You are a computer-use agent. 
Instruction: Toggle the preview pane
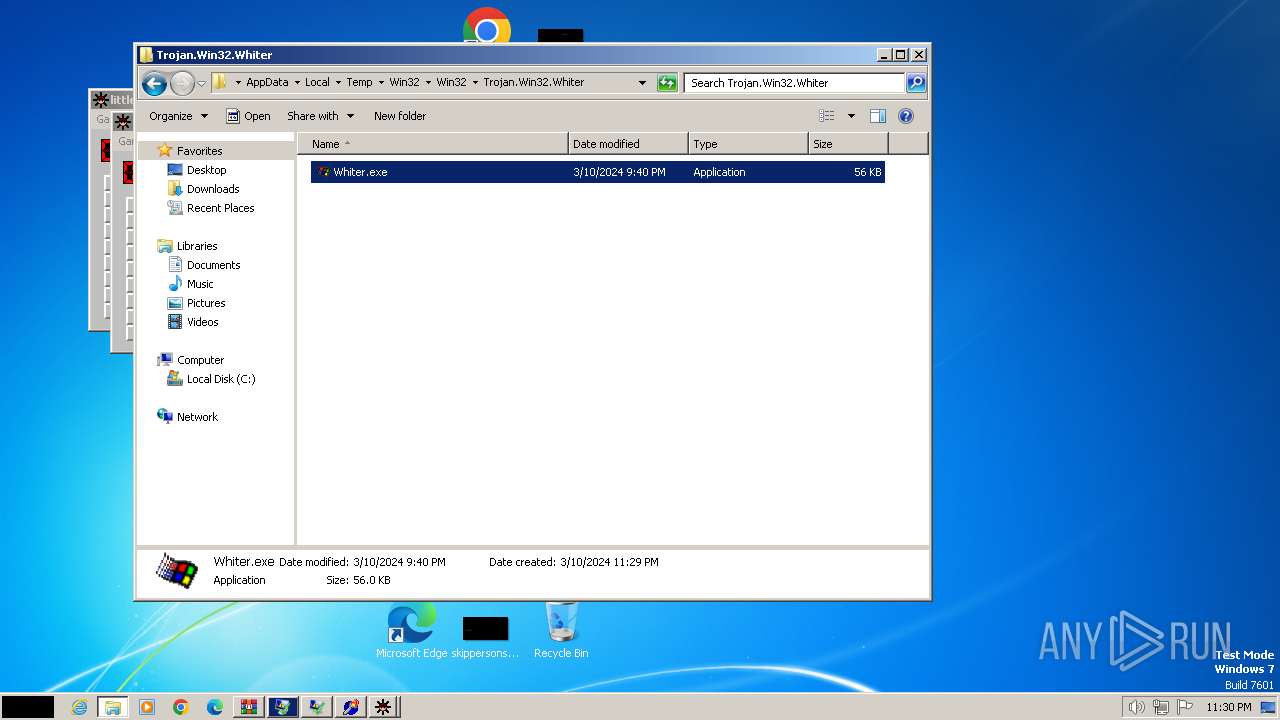878,116
